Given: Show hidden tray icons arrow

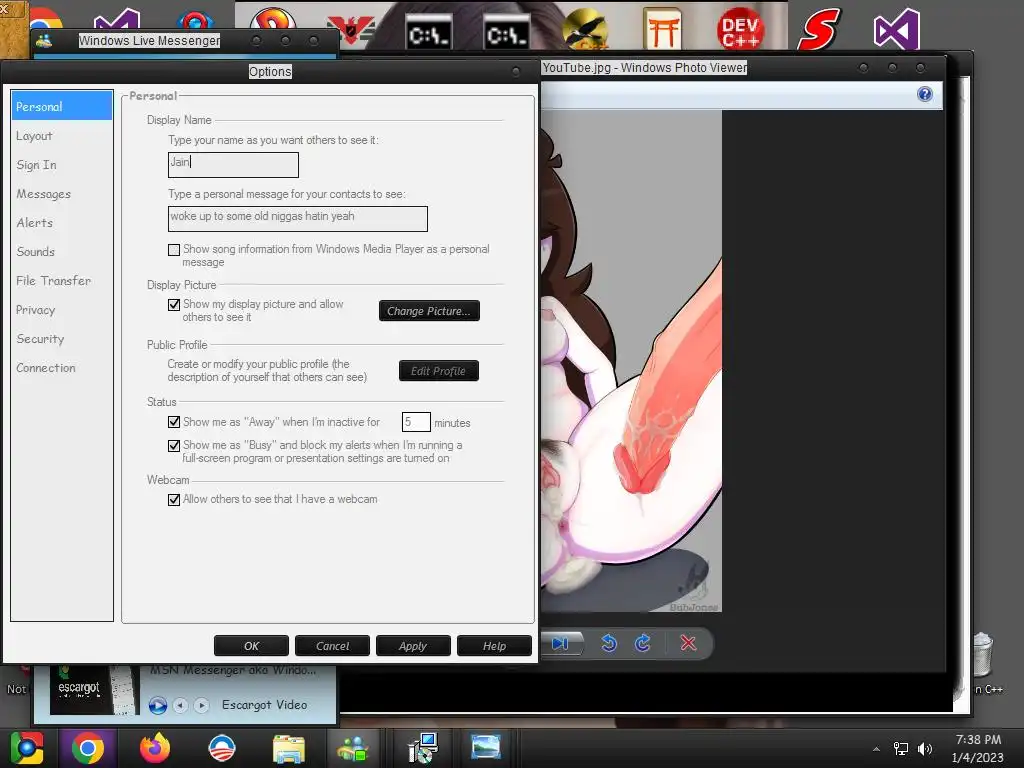Looking at the screenshot, I should tap(876, 749).
